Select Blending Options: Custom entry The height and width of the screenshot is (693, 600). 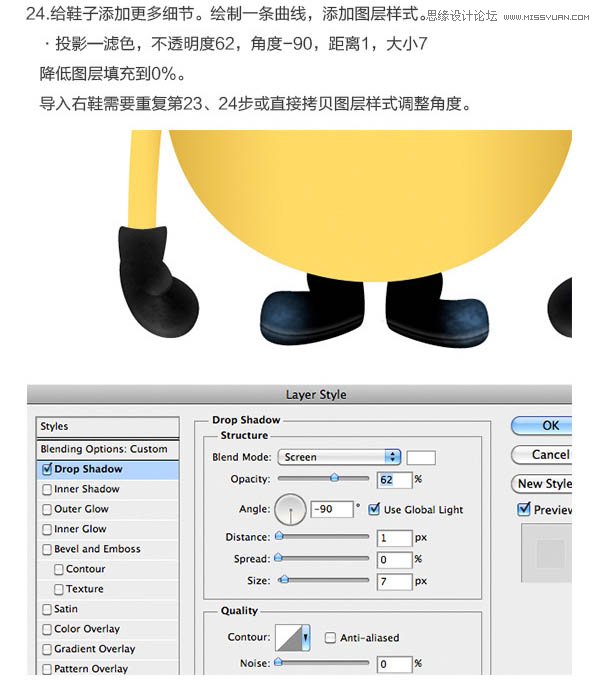pyautogui.click(x=108, y=449)
